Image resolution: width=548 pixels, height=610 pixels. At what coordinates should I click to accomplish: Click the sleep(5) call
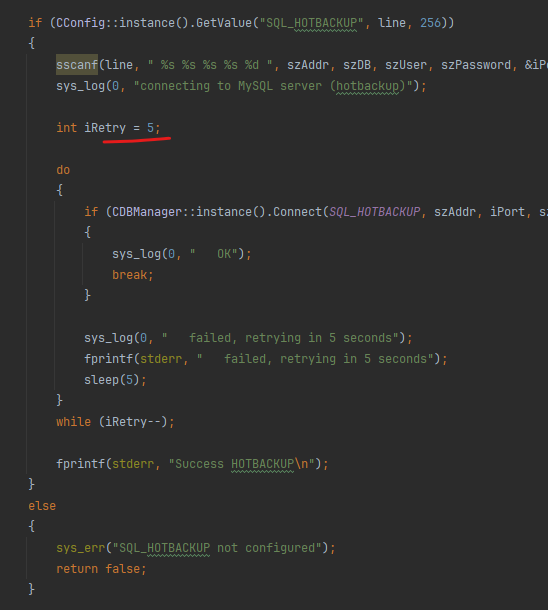click(x=115, y=380)
